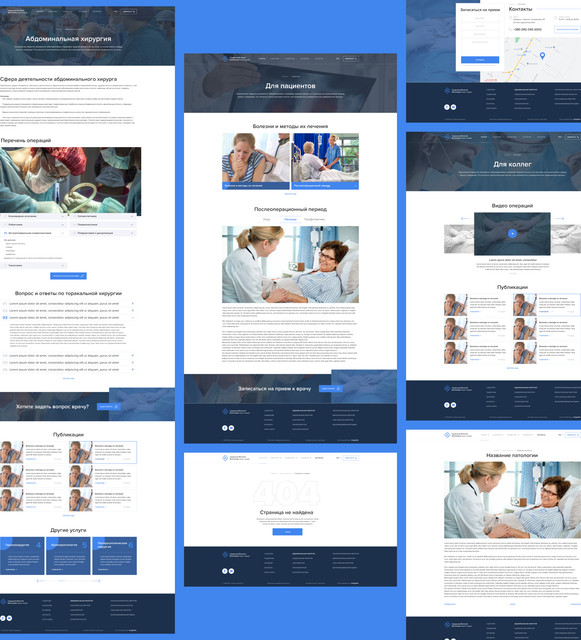This screenshot has width=581, height=640.
Task: Click the logo in Для пациентов page header
Action: [237, 58]
